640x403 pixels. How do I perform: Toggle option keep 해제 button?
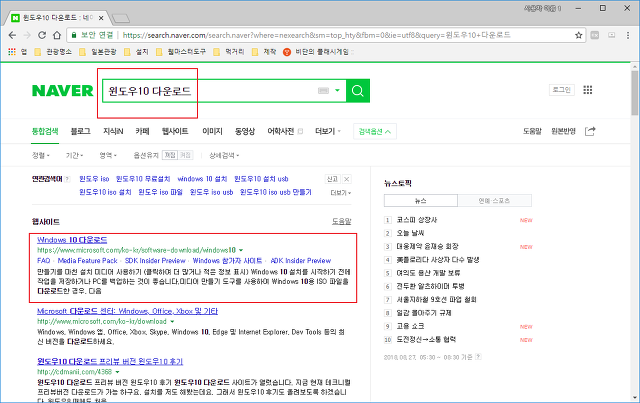[185, 155]
